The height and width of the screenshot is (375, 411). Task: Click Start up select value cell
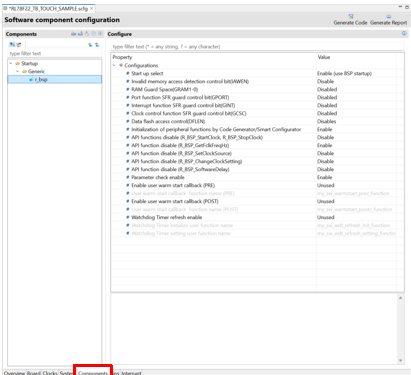356,73
